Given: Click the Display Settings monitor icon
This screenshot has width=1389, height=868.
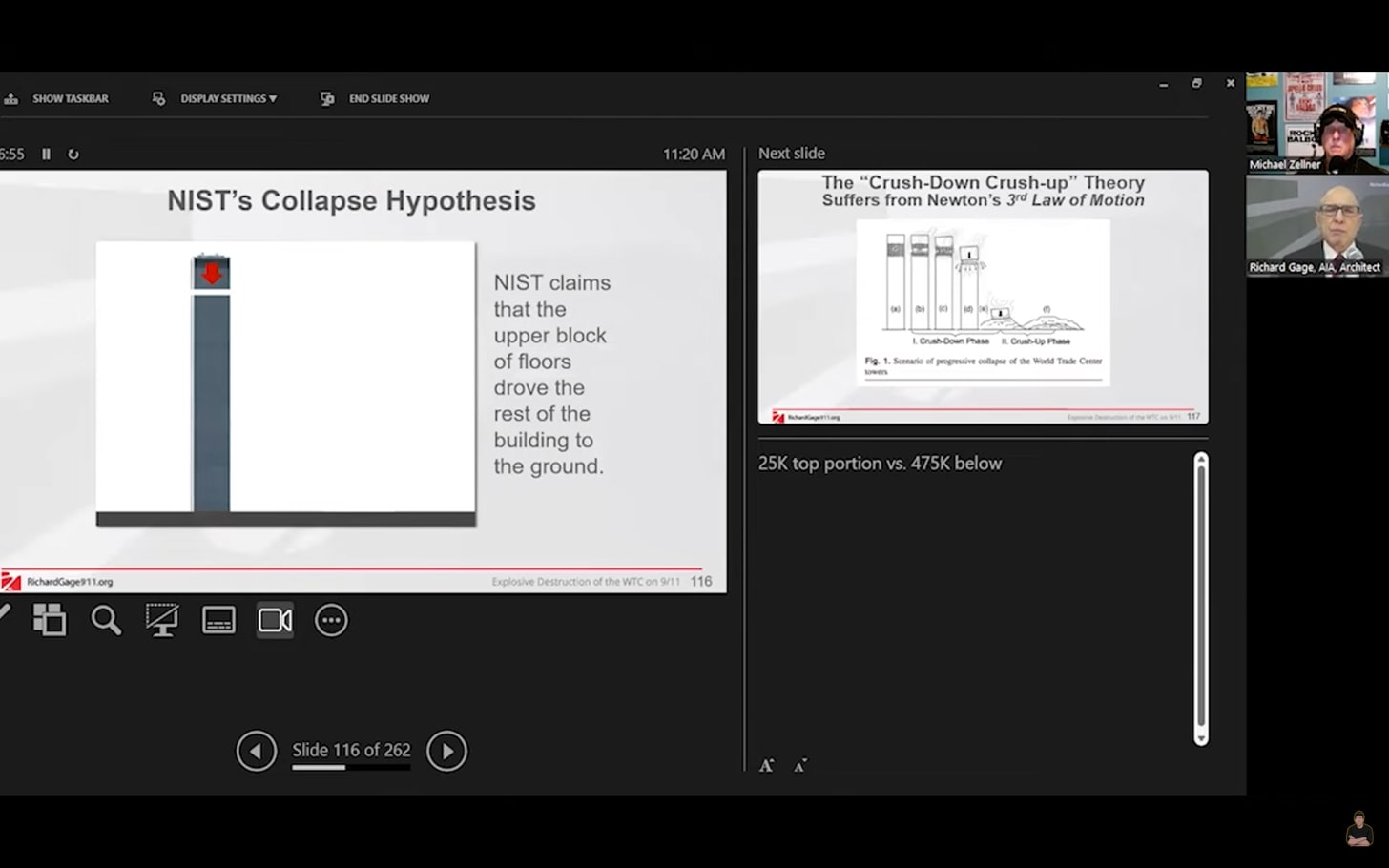Looking at the screenshot, I should 158,98.
